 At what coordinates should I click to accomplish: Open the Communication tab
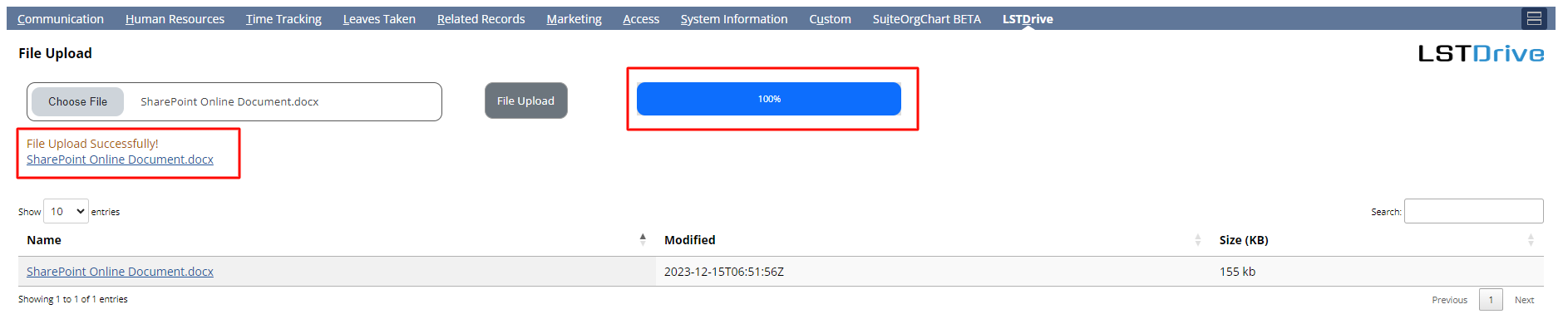[61, 18]
